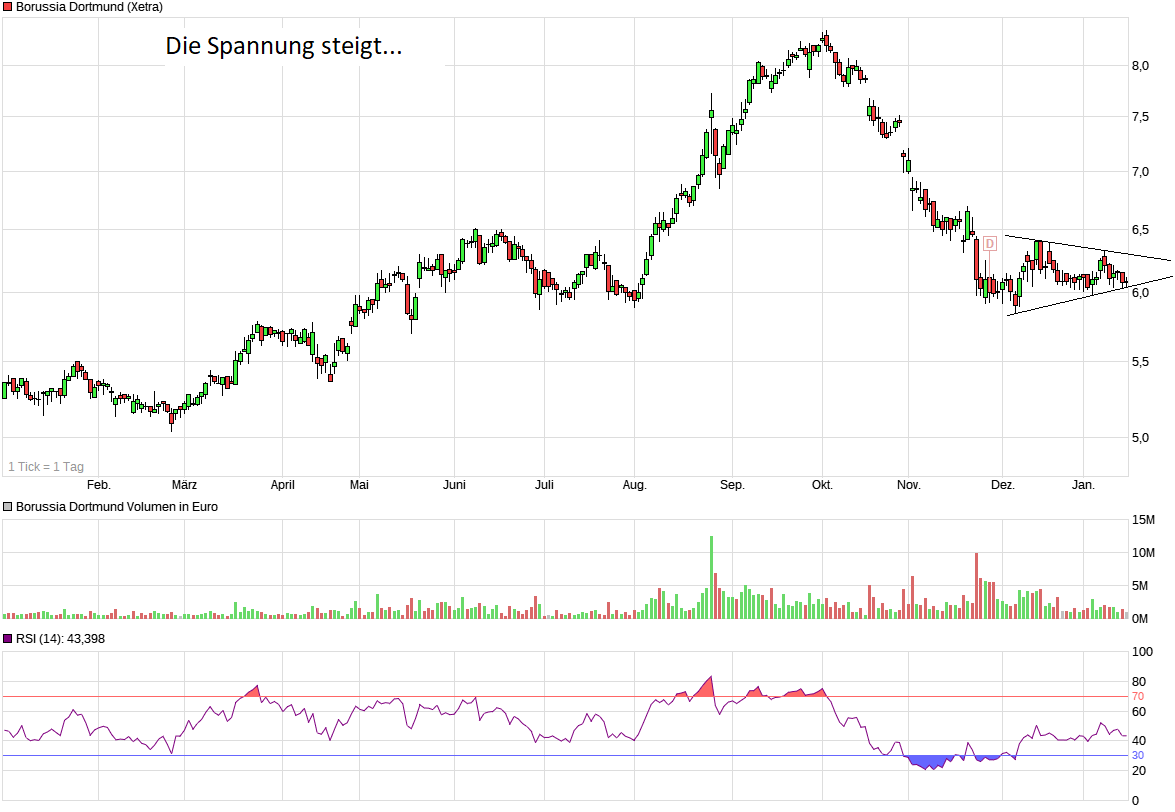Click the 'RSI (14): 43,398' label
The height and width of the screenshot is (812, 1175).
pos(61,639)
